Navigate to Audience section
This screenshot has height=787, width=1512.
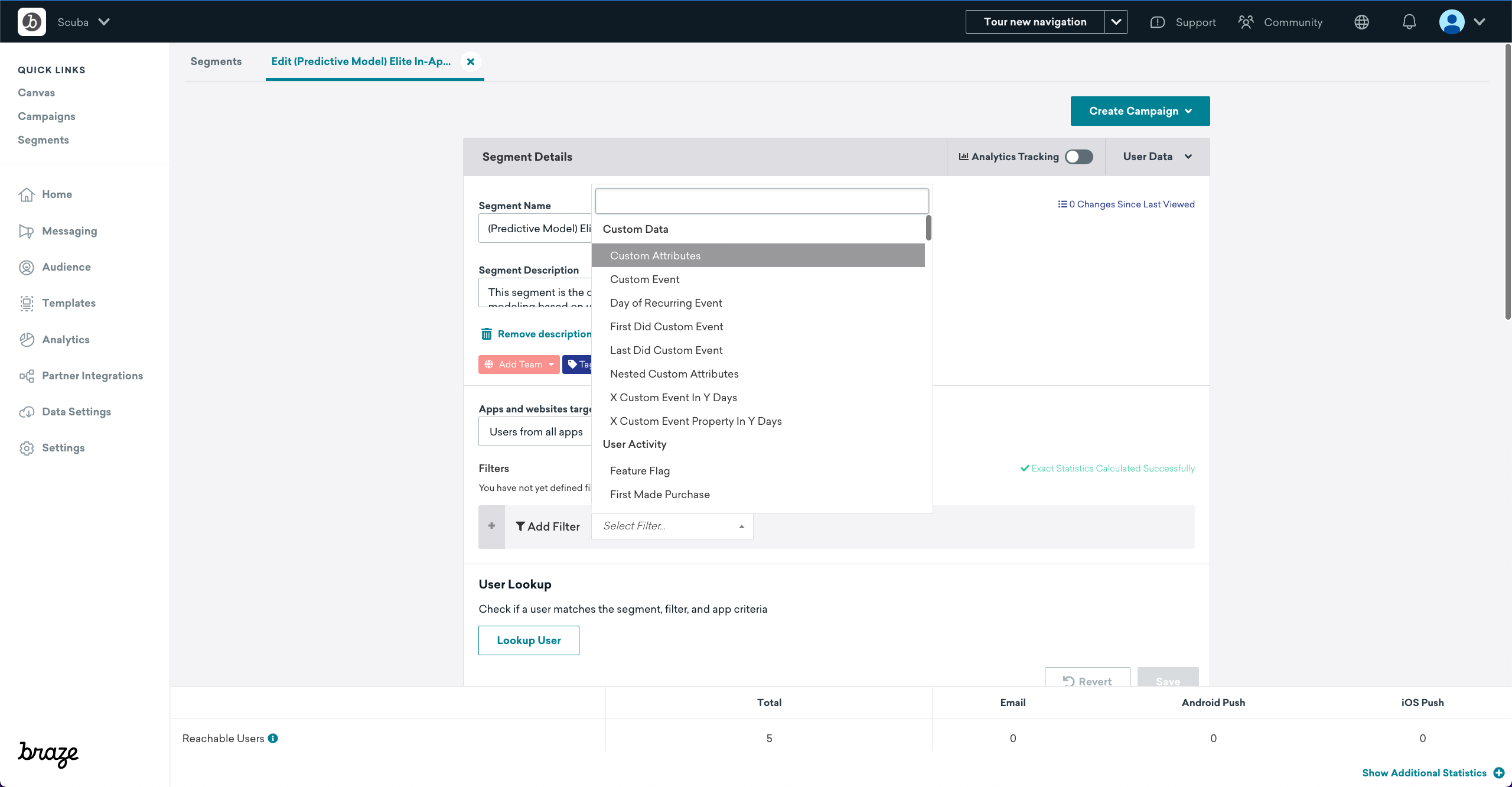pos(66,267)
